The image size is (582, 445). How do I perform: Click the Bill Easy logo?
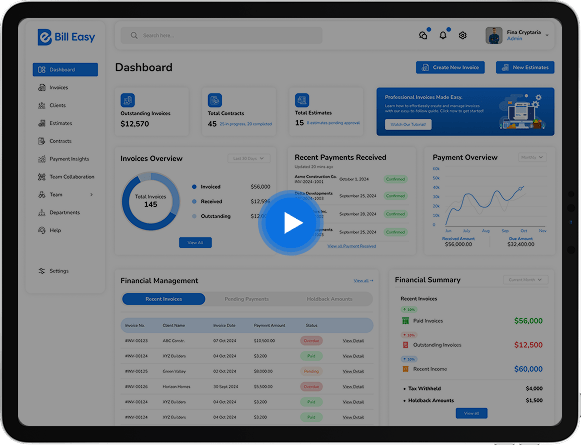66,37
